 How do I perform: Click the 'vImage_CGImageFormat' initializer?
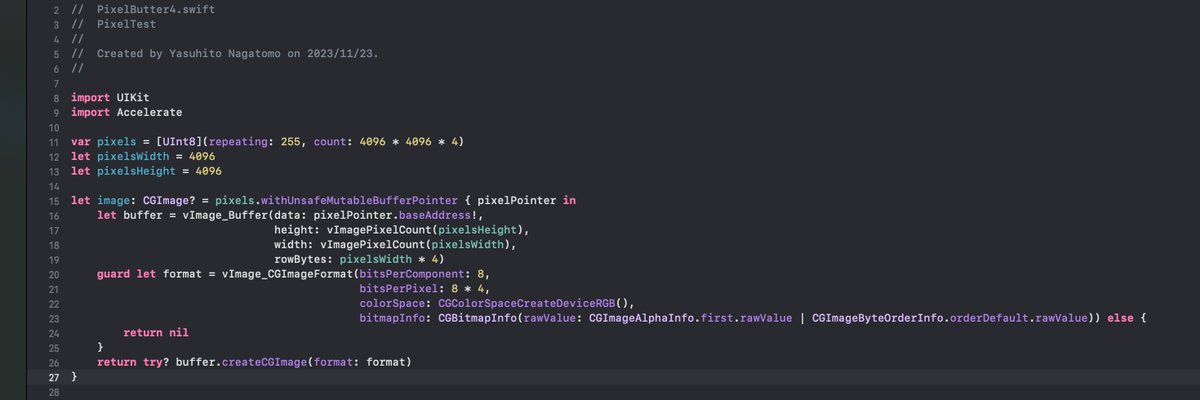pyautogui.click(x=288, y=273)
